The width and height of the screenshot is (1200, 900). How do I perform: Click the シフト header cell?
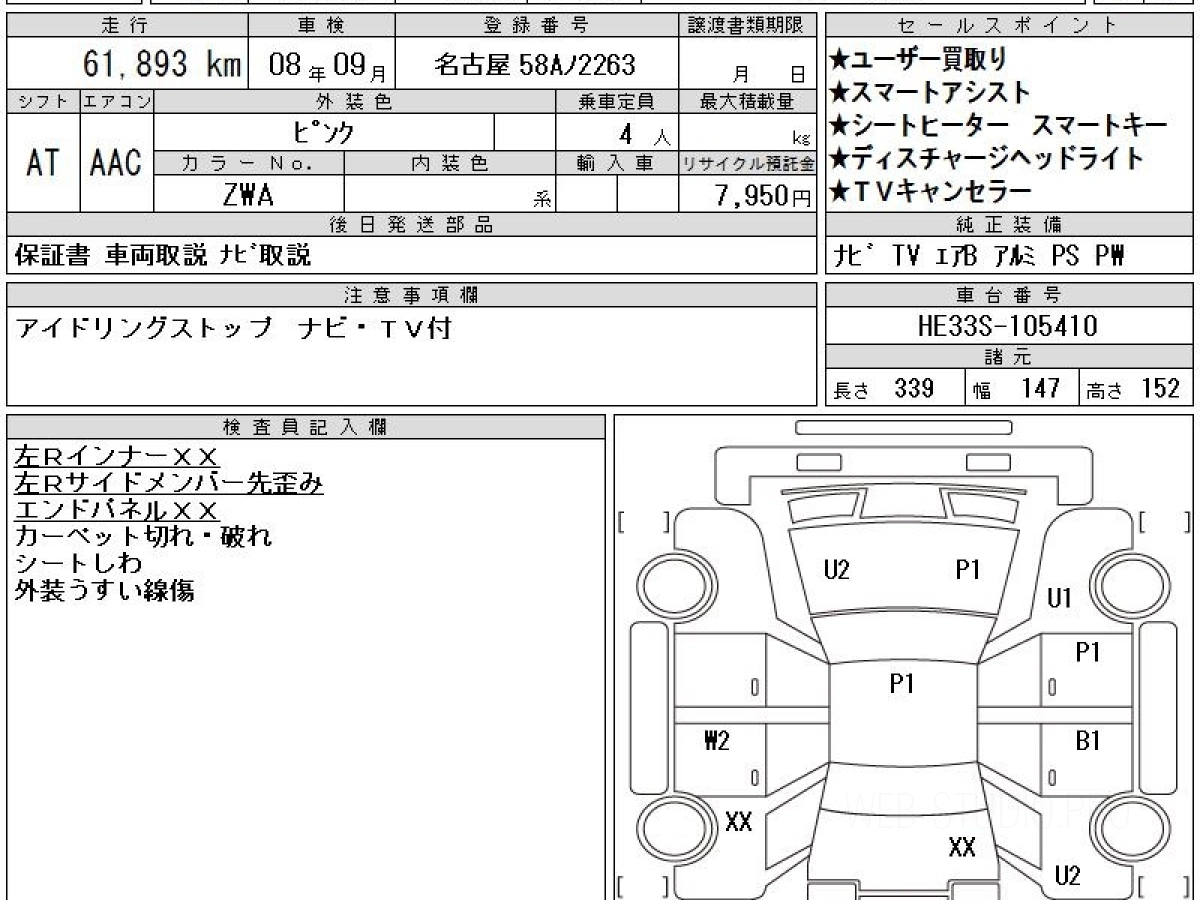click(43, 102)
